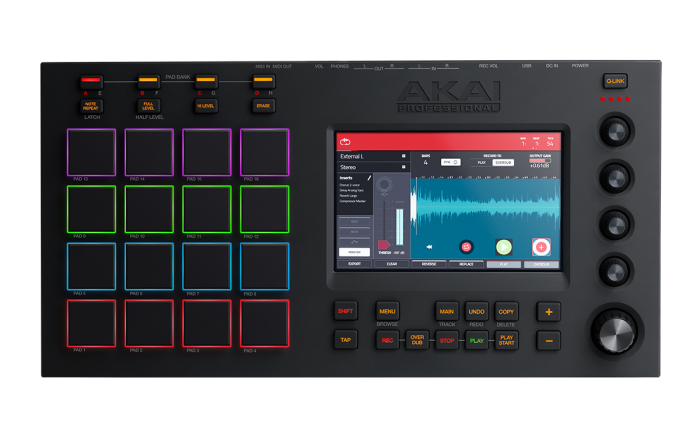Set Record To mode to Play
This screenshot has height=438, width=700.
(x=482, y=163)
